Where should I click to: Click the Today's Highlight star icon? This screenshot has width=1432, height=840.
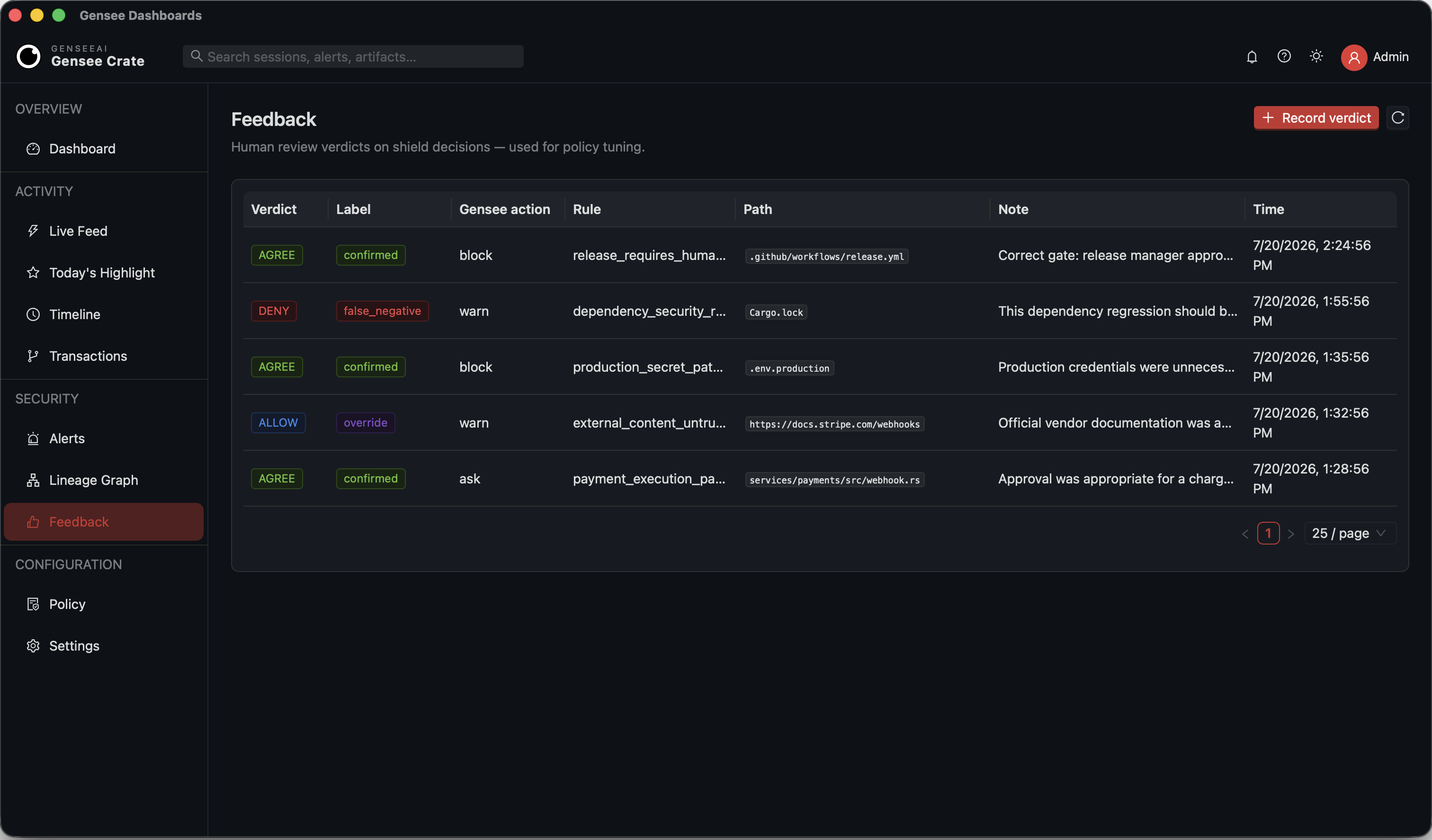(x=33, y=273)
